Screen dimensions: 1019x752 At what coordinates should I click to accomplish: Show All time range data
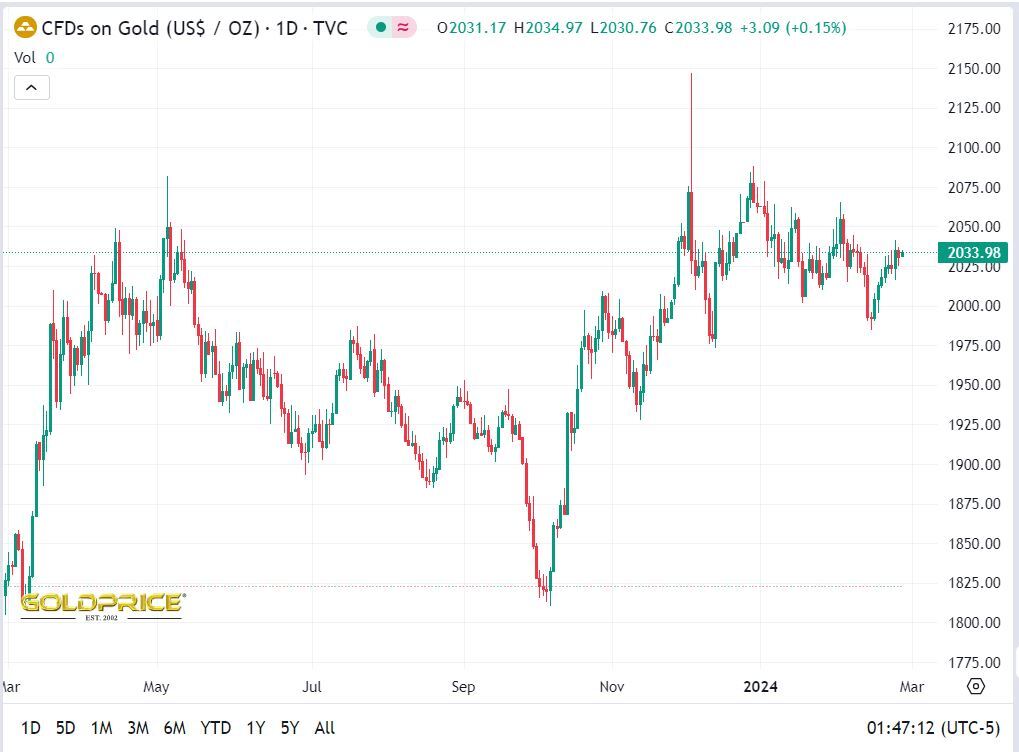pos(324,728)
